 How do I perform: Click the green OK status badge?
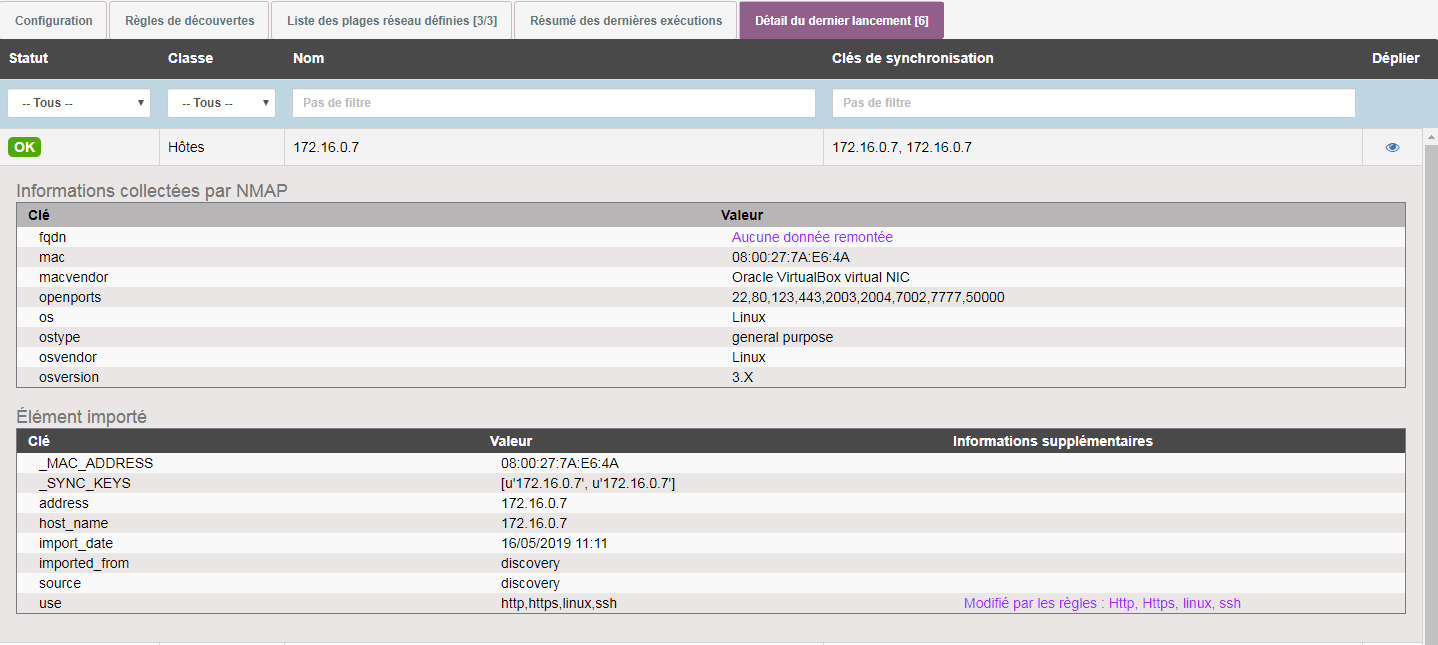pos(24,147)
